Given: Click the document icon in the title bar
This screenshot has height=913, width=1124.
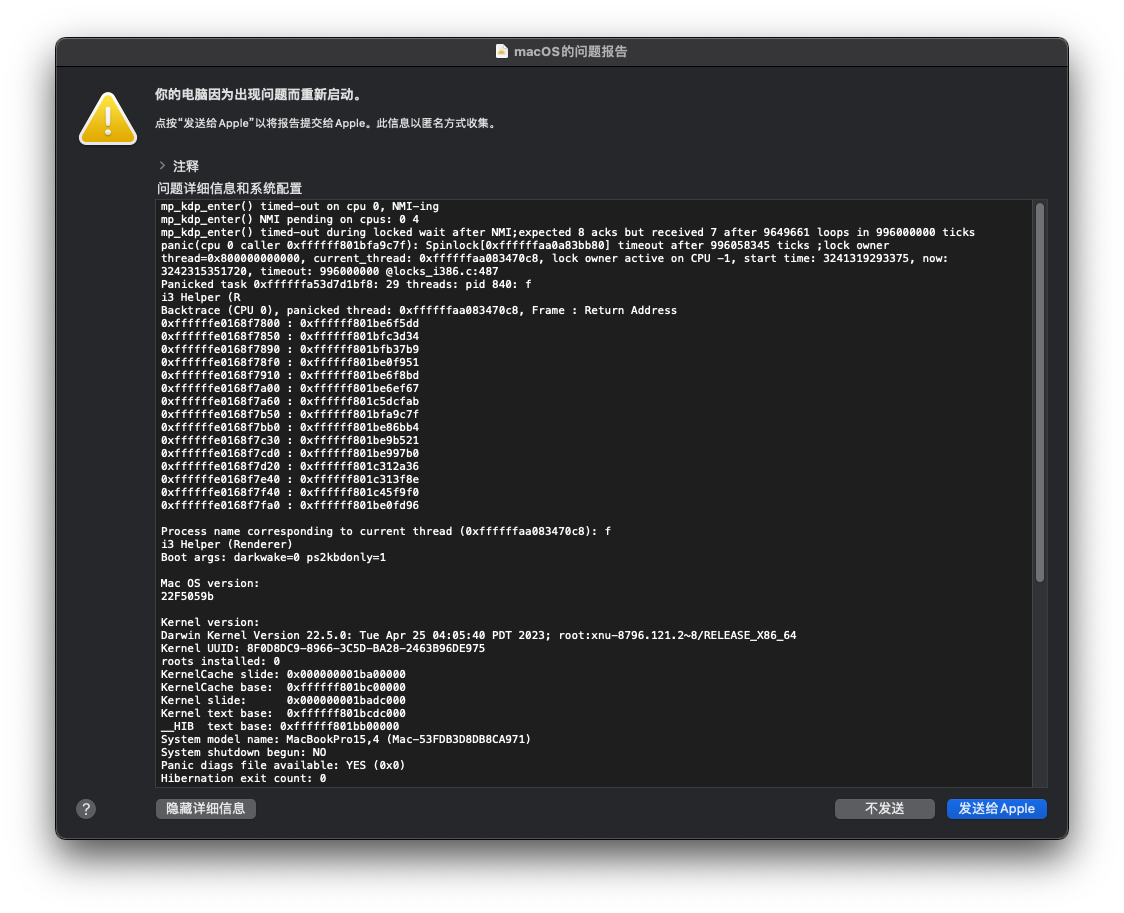Looking at the screenshot, I should [x=501, y=51].
